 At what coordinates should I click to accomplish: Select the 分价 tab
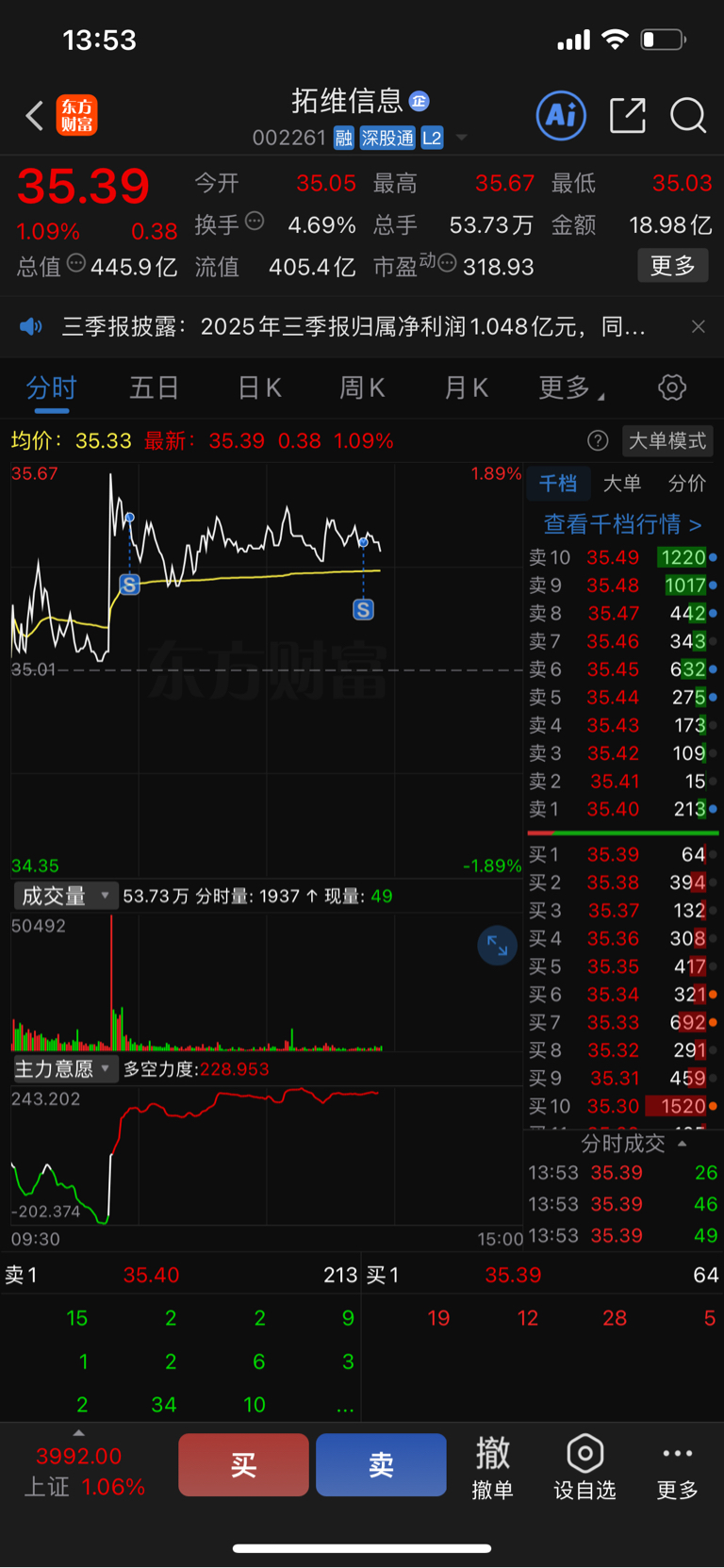687,484
